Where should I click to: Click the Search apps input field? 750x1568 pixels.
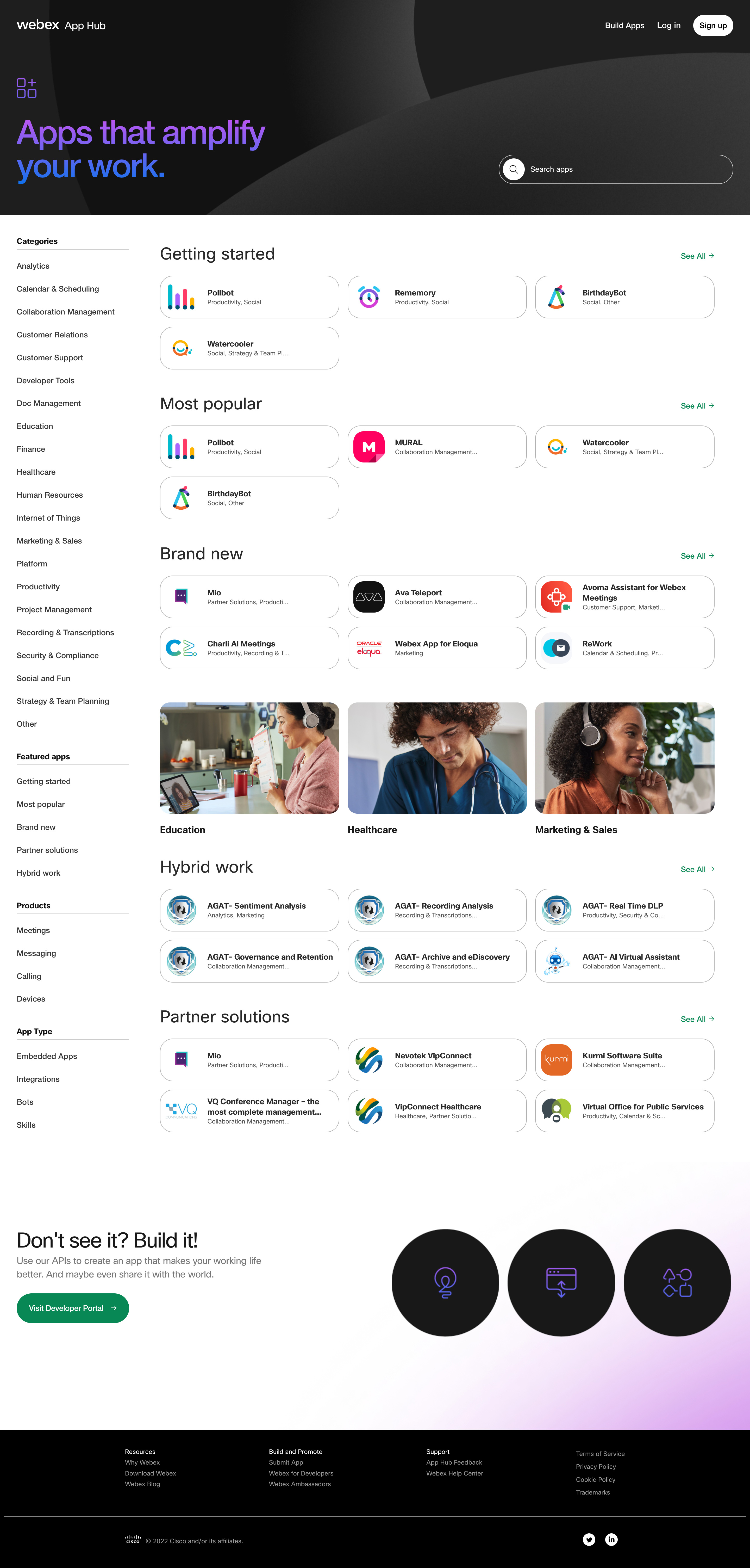pos(616,169)
